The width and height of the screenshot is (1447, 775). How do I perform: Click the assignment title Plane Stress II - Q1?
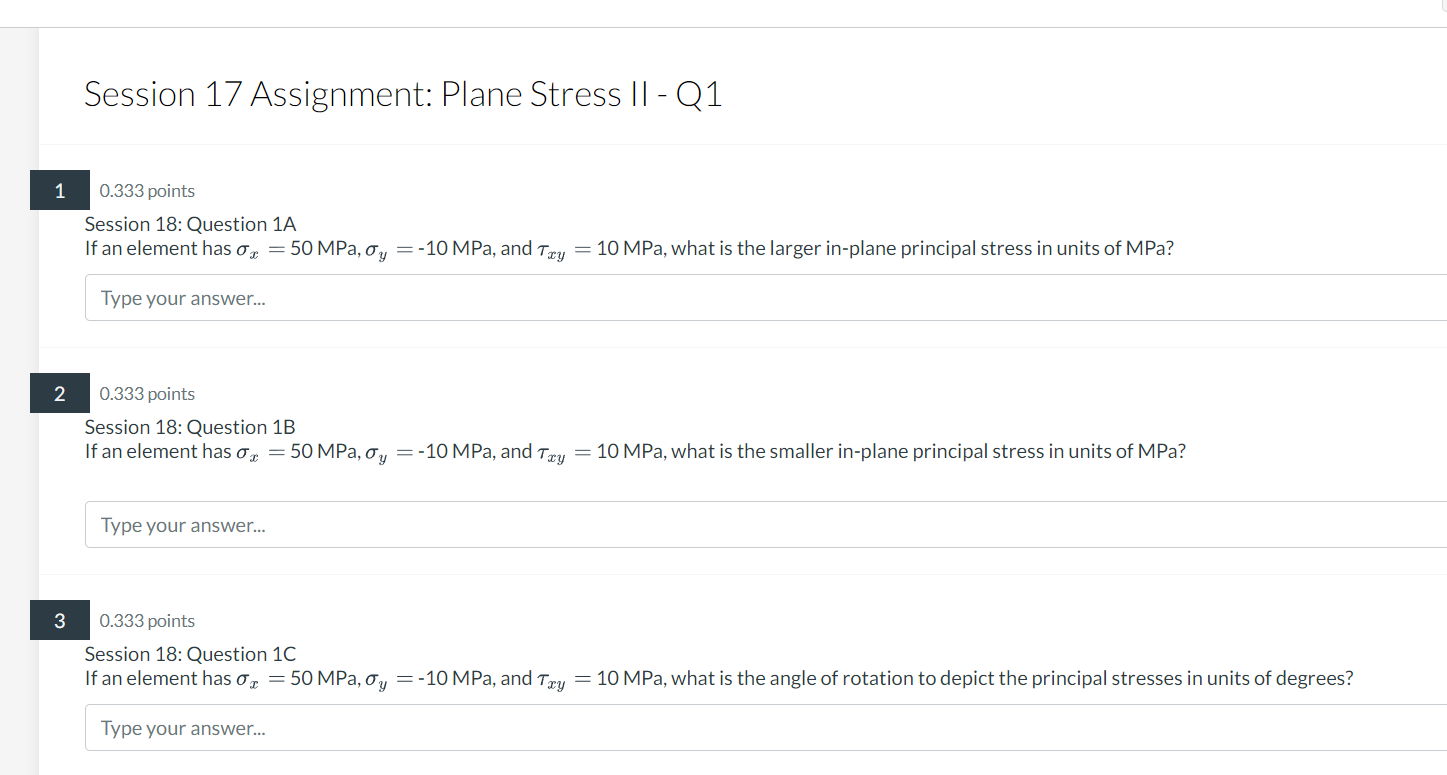404,94
